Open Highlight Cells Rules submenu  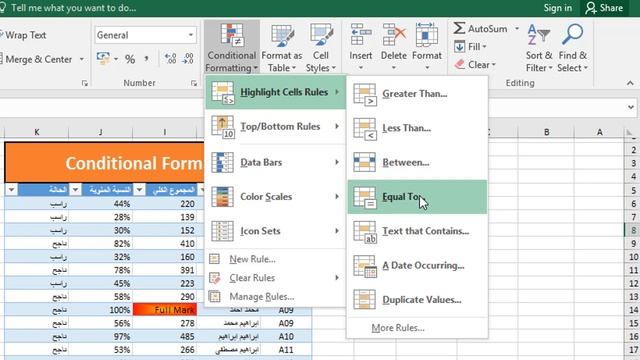tap(276, 92)
